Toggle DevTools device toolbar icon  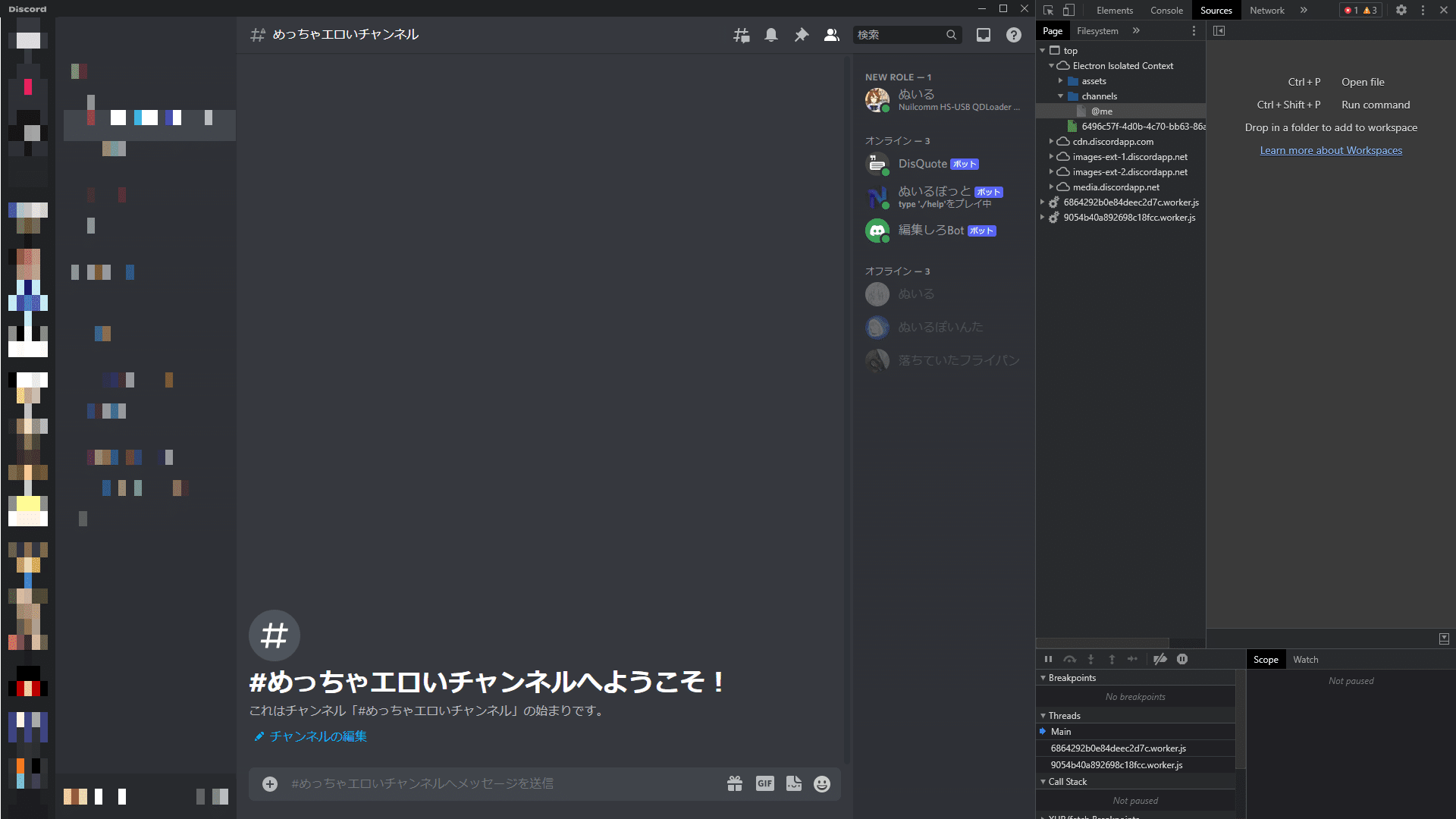1068,11
